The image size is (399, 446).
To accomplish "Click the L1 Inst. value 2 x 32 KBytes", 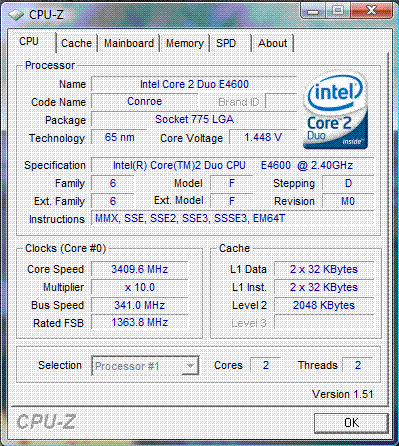I will pyautogui.click(x=324, y=287).
